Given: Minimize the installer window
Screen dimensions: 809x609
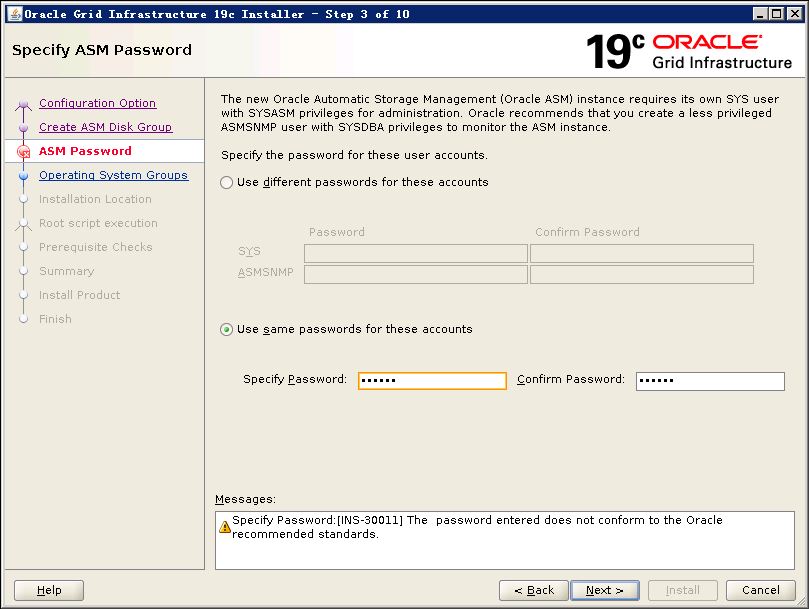Looking at the screenshot, I should [x=759, y=14].
